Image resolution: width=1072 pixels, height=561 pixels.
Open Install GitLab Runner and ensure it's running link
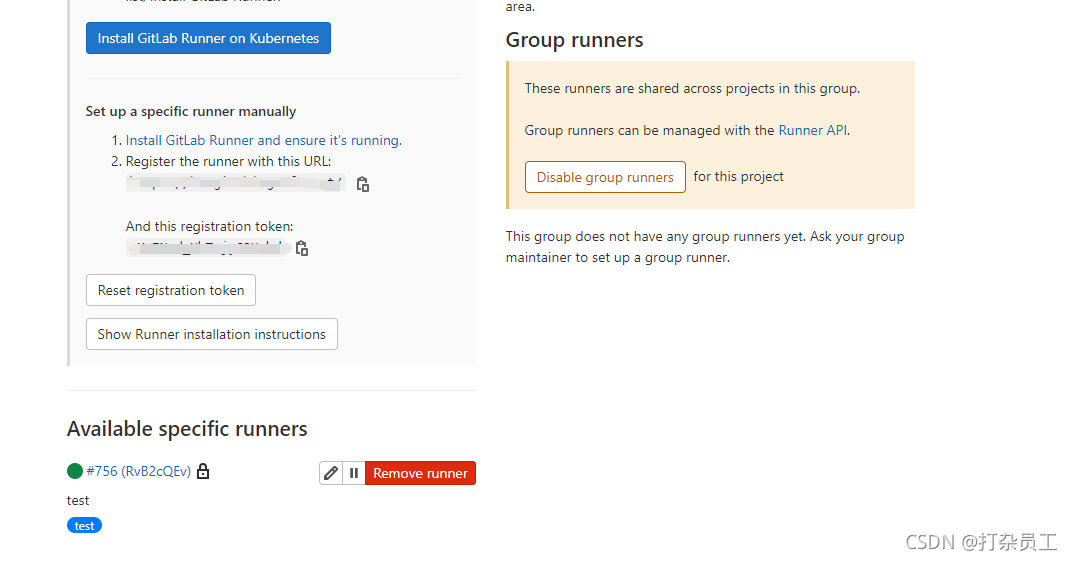[x=263, y=140]
